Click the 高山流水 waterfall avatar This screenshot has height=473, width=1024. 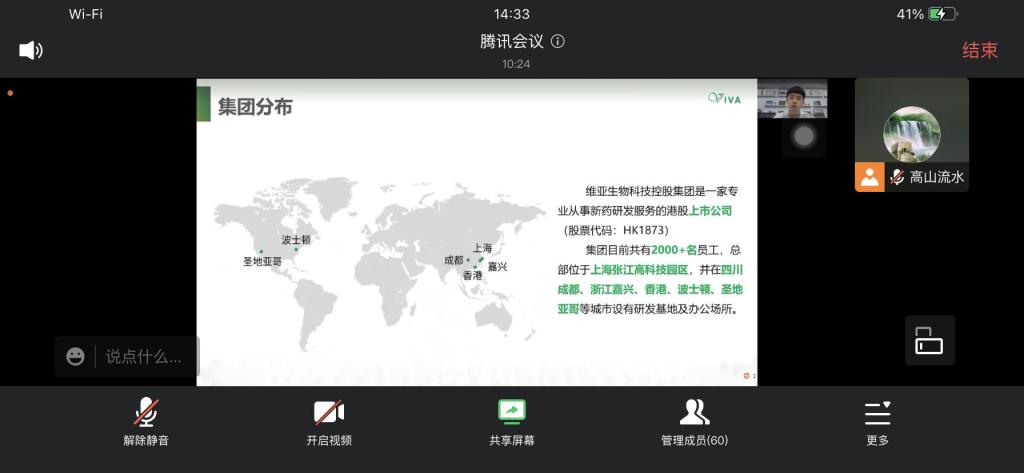[911, 134]
